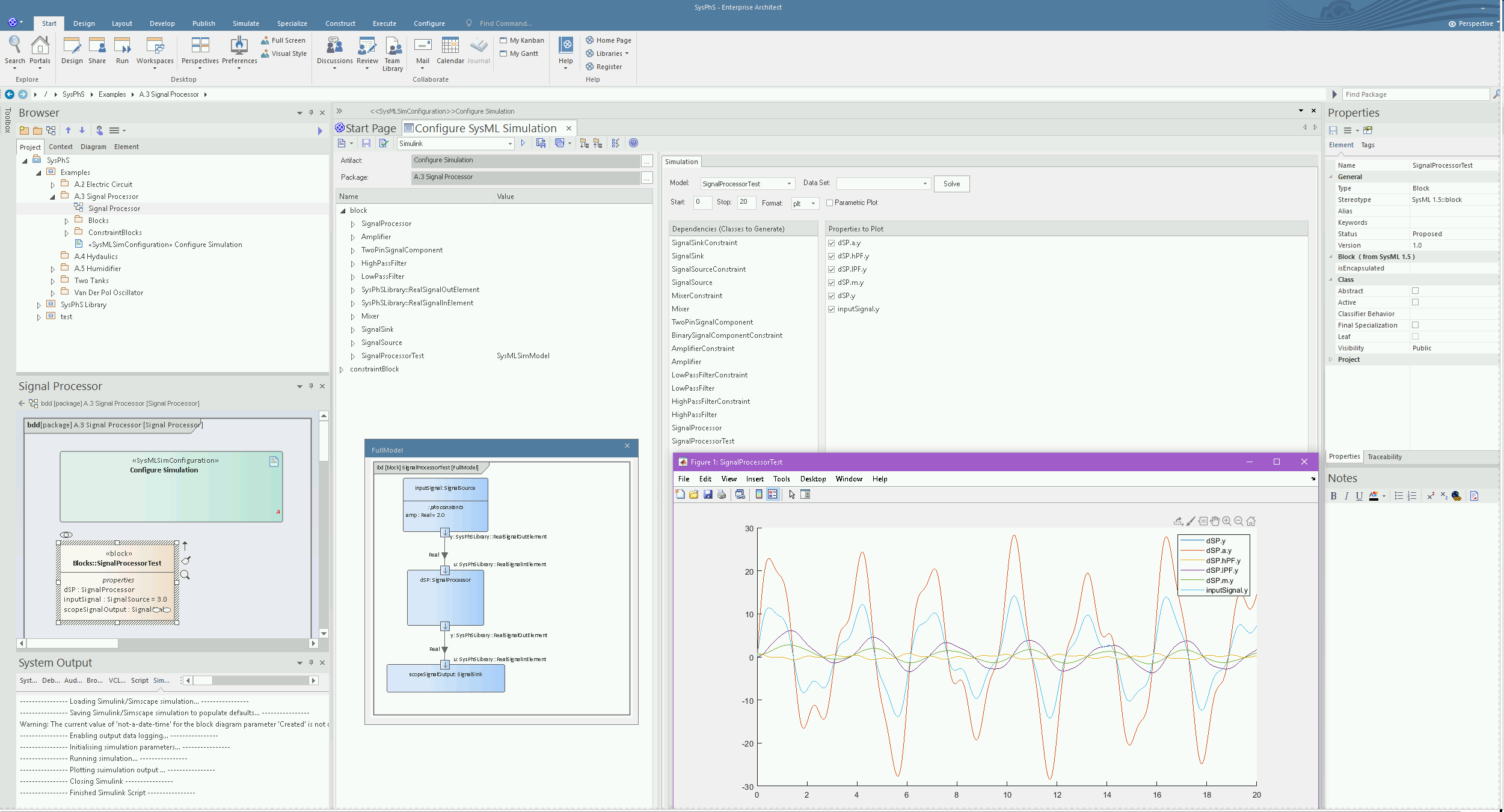Open the Simulate ribbon tab
Viewport: 1504px width, 812px height.
tap(245, 23)
